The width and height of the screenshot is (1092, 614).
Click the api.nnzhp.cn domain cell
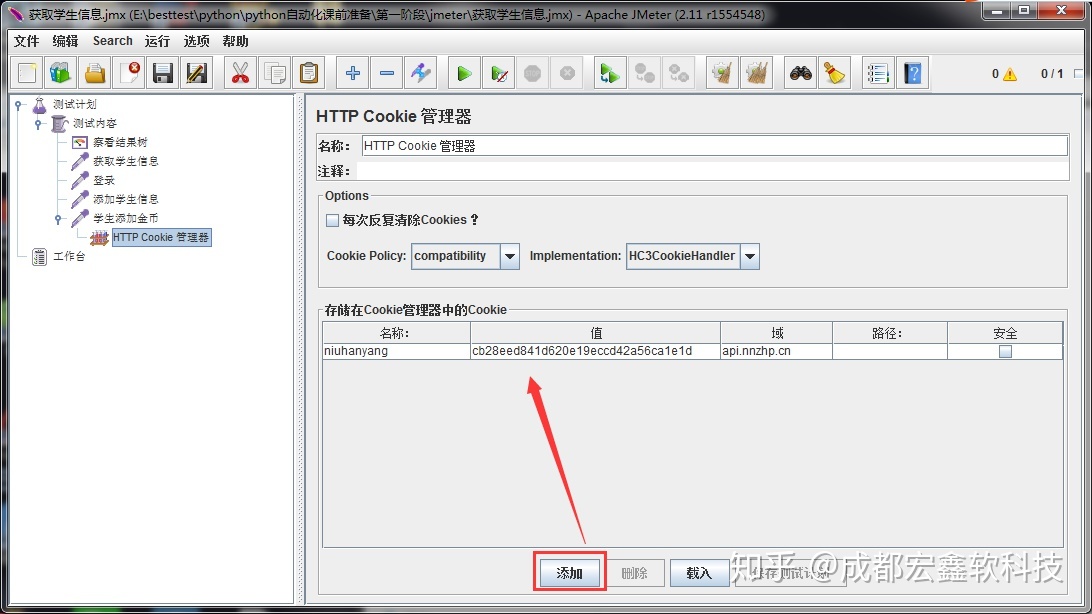coord(777,351)
